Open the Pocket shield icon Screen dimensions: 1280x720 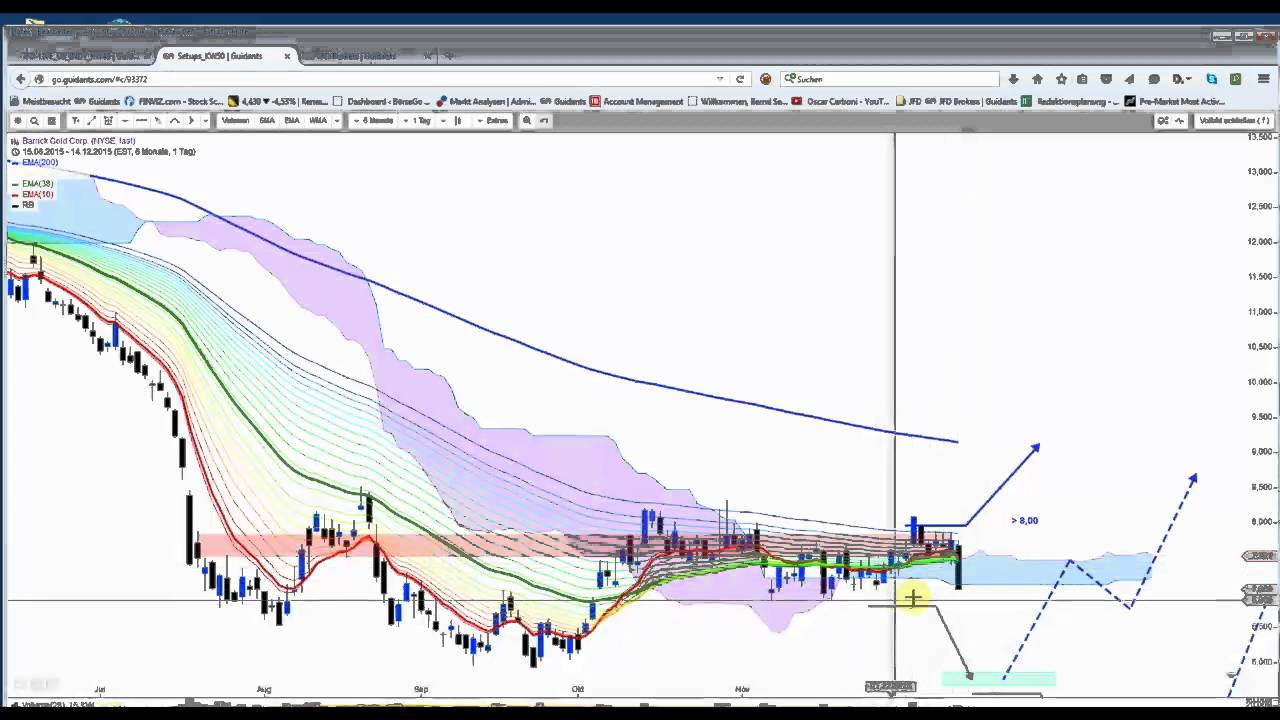pos(1106,79)
